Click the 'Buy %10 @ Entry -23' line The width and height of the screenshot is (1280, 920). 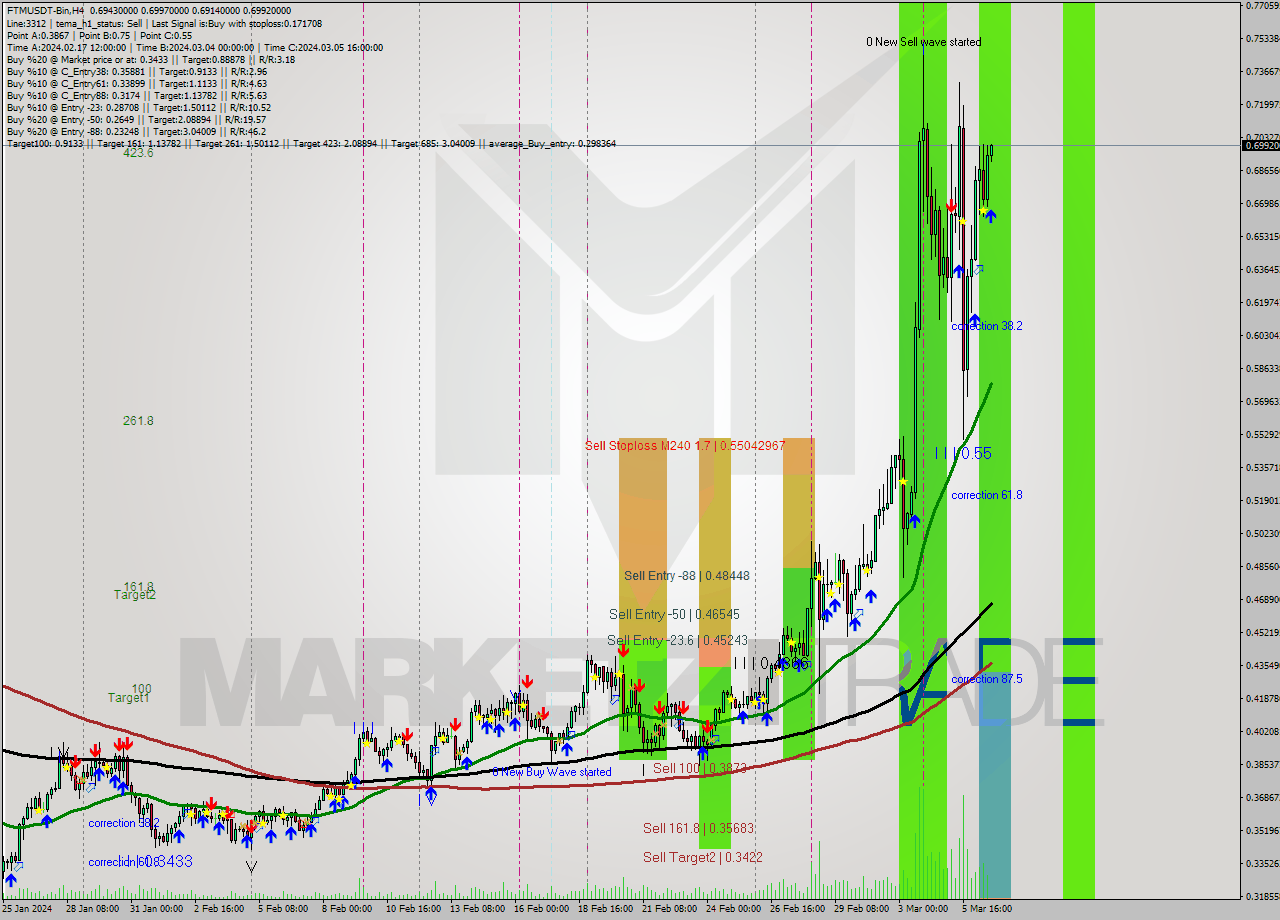tap(139, 107)
